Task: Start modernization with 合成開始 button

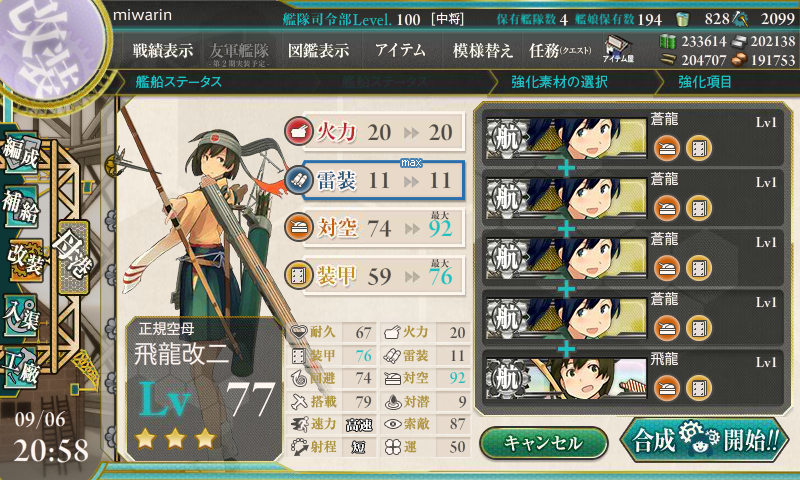Action: 705,440
